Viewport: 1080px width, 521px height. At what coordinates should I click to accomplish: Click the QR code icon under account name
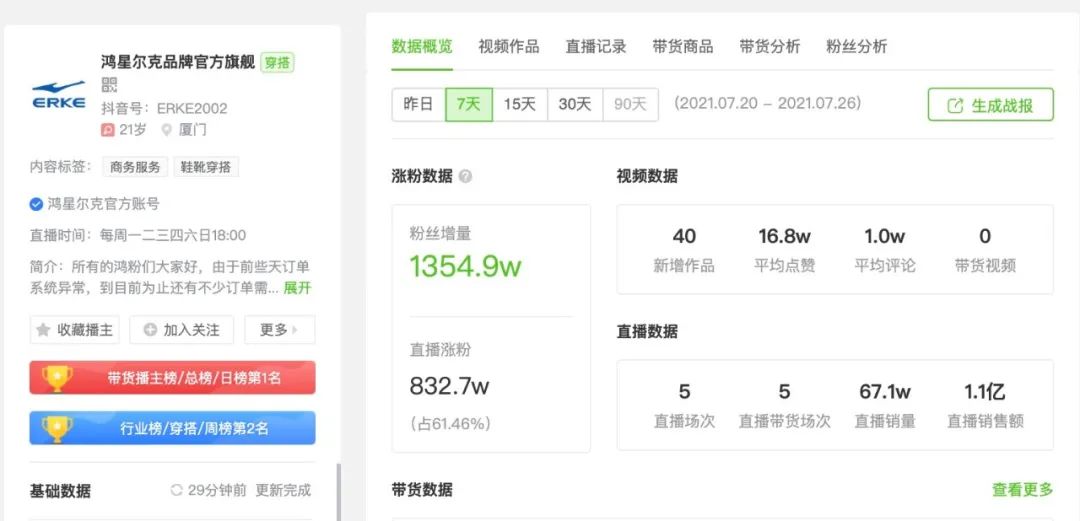click(x=110, y=85)
